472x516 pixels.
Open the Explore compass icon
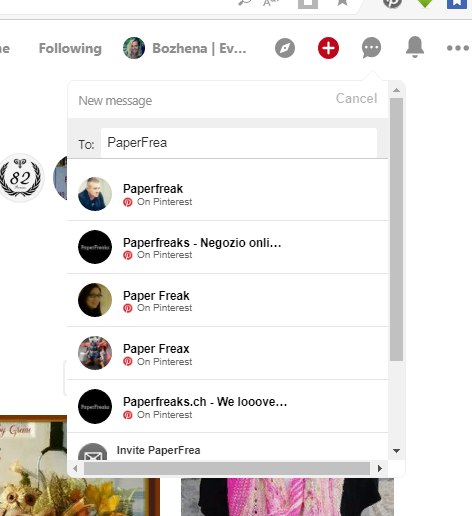pyautogui.click(x=285, y=48)
